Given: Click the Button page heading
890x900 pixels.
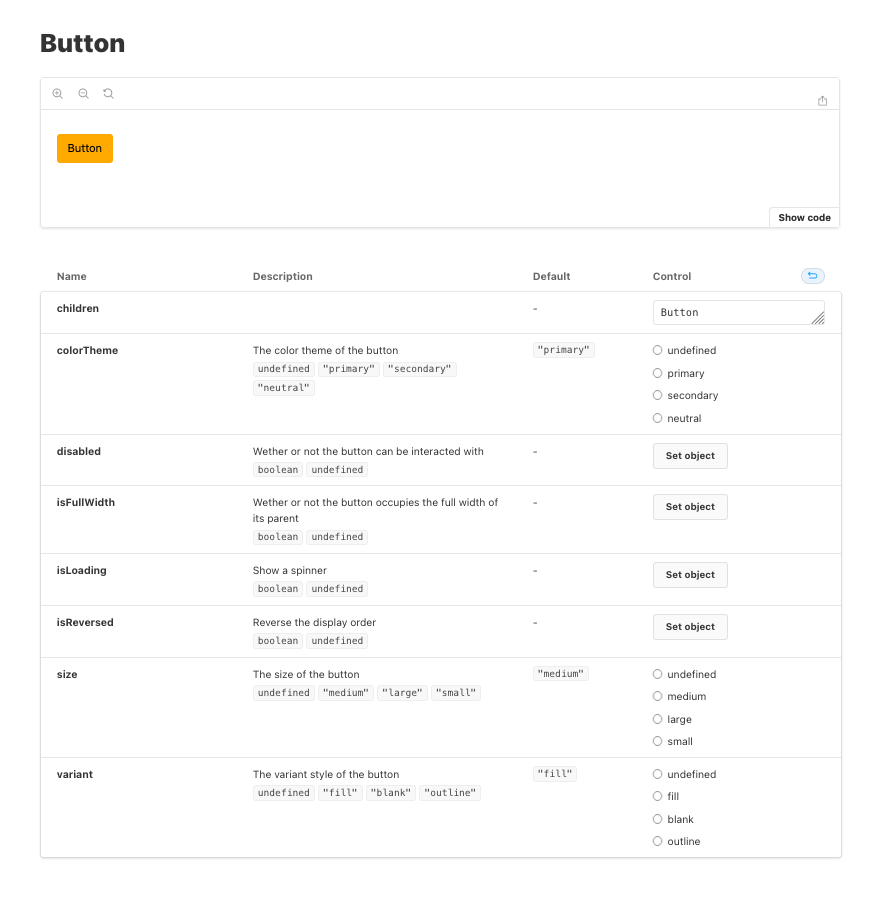Looking at the screenshot, I should click(x=83, y=44).
